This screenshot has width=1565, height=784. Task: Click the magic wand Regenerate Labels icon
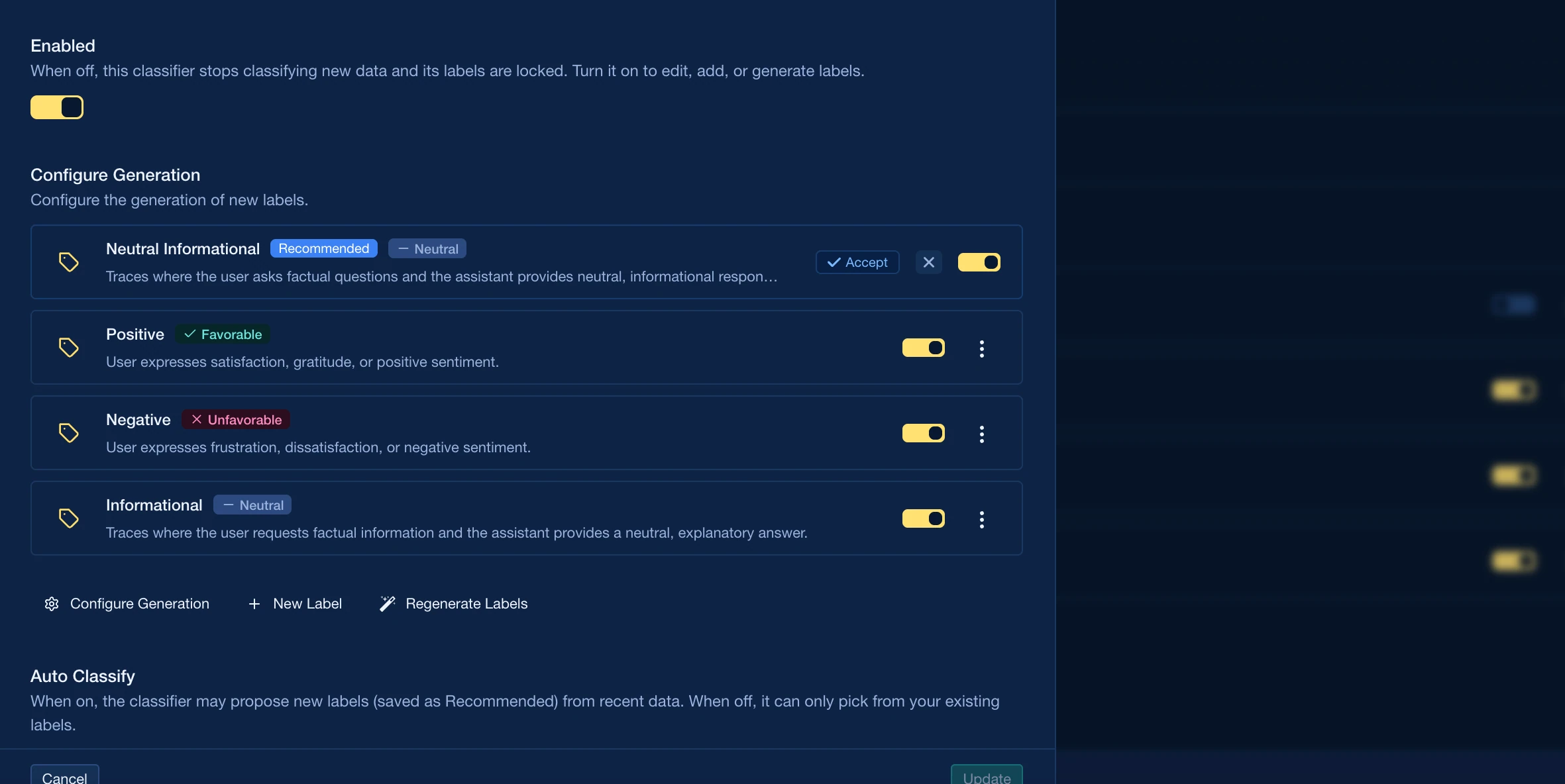point(388,604)
